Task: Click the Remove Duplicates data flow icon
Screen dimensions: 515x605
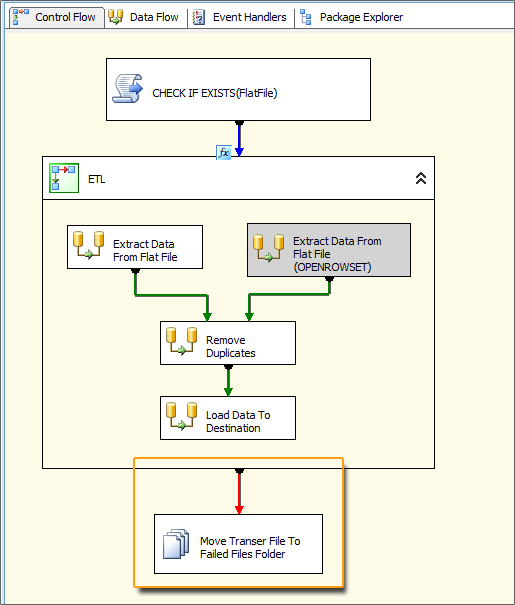Action: pyautogui.click(x=181, y=341)
